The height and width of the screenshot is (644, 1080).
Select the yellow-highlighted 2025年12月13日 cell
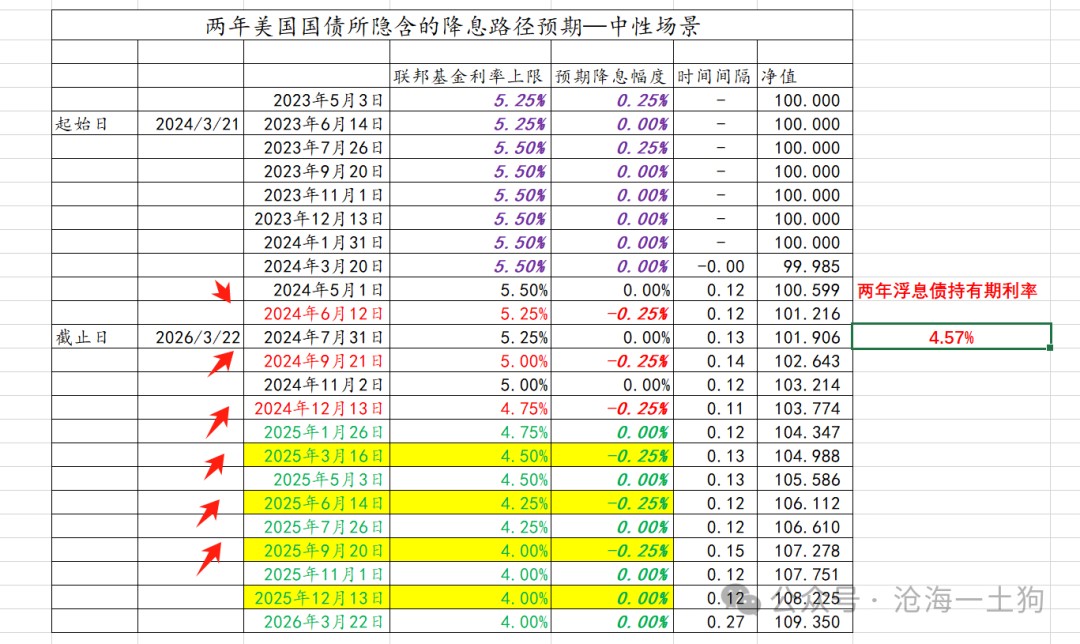tap(316, 598)
